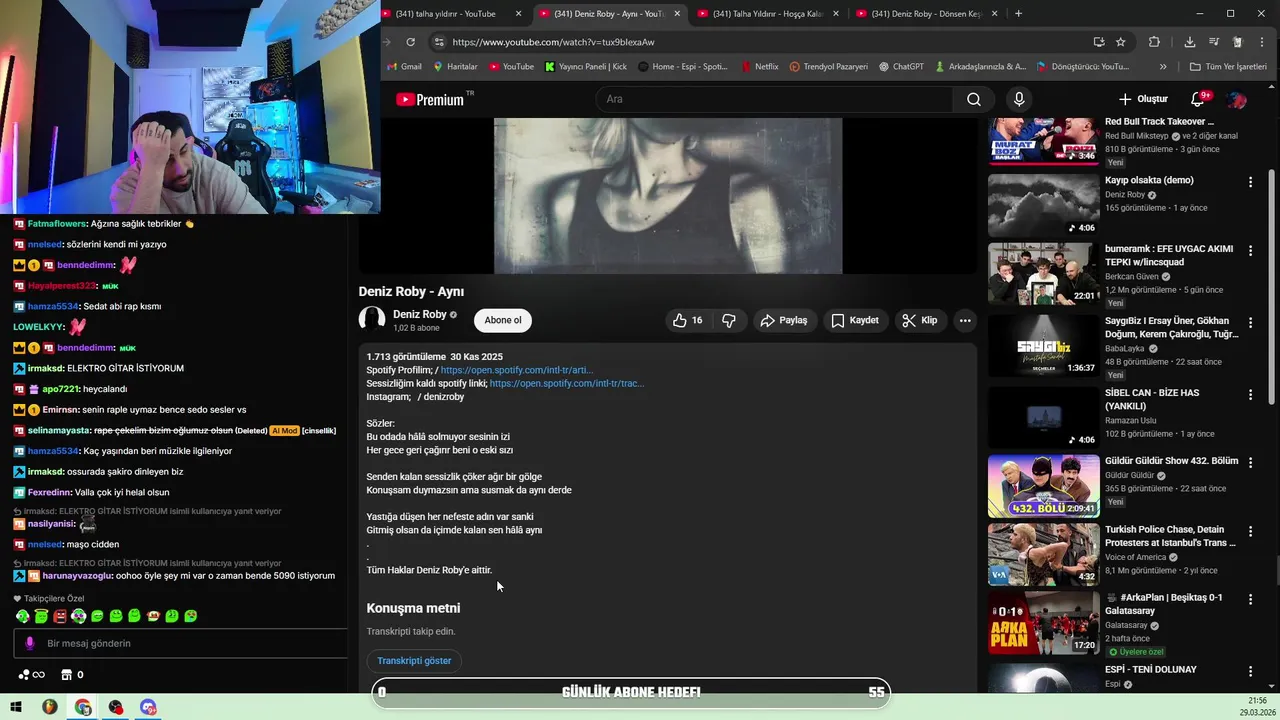Open the Gmail bookmark
Image resolution: width=1280 pixels, height=720 pixels.
coord(404,67)
